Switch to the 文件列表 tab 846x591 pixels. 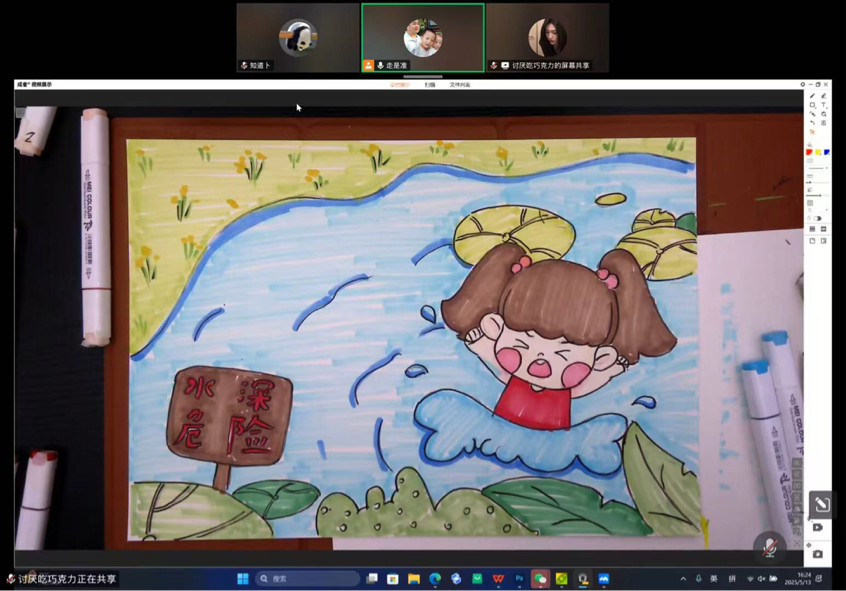point(459,85)
